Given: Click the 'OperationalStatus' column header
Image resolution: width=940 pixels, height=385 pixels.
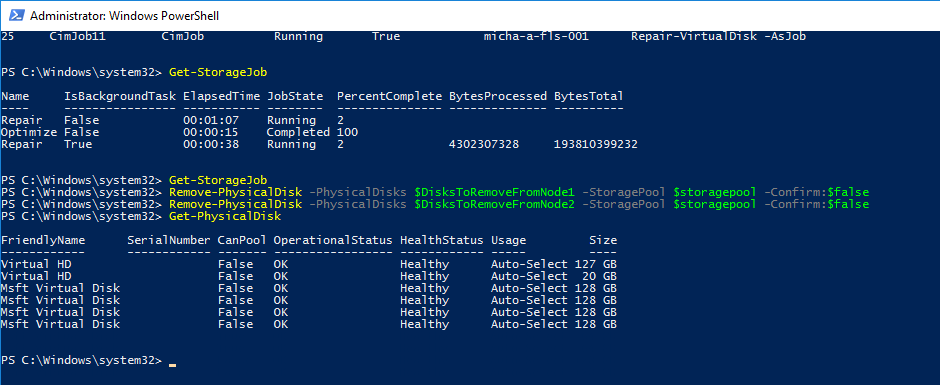Looking at the screenshot, I should 333,240.
